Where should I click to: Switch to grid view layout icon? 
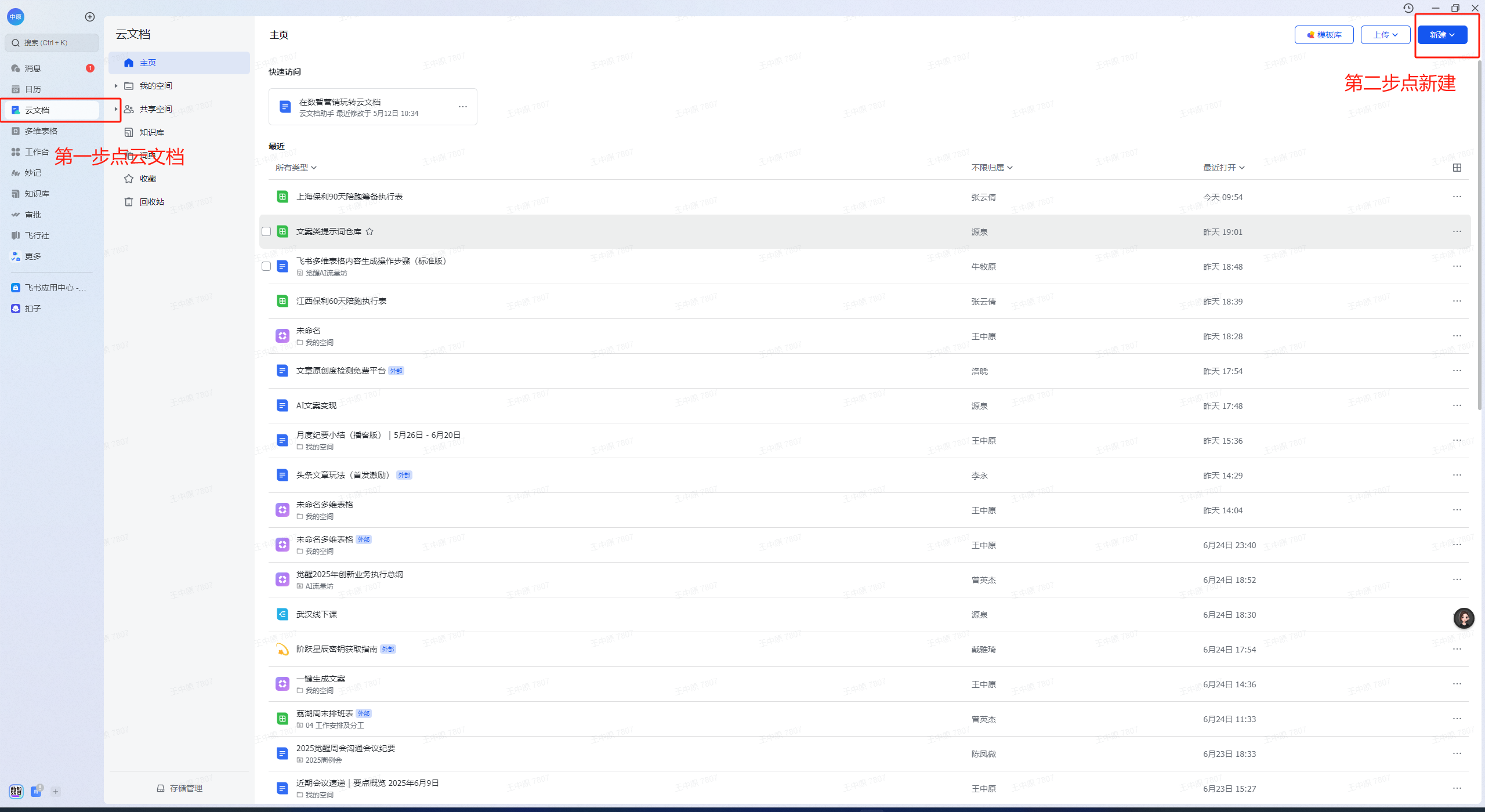(1457, 168)
